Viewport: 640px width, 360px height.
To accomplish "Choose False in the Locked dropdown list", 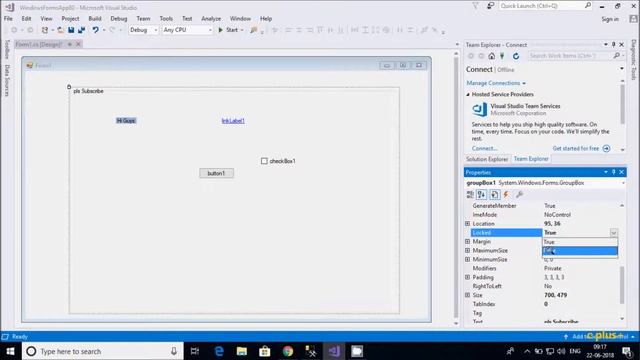I will (580, 251).
